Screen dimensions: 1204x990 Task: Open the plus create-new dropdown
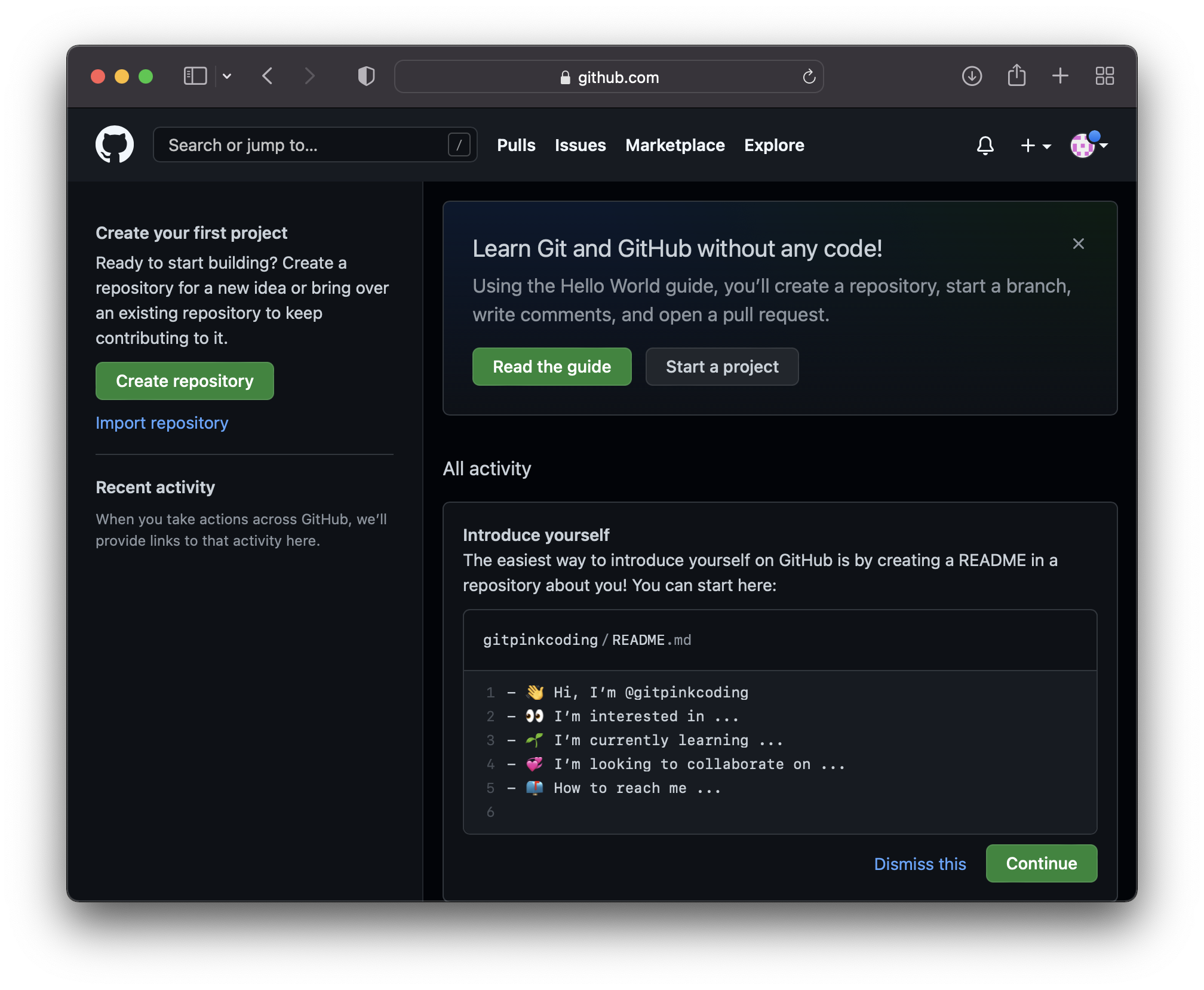(1036, 145)
